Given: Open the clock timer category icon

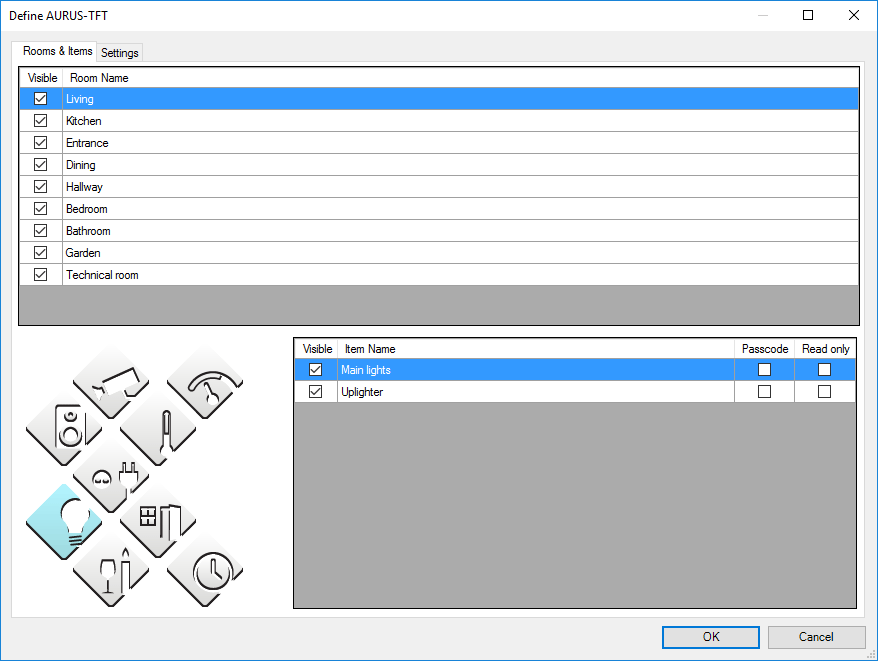Looking at the screenshot, I should 206,569.
